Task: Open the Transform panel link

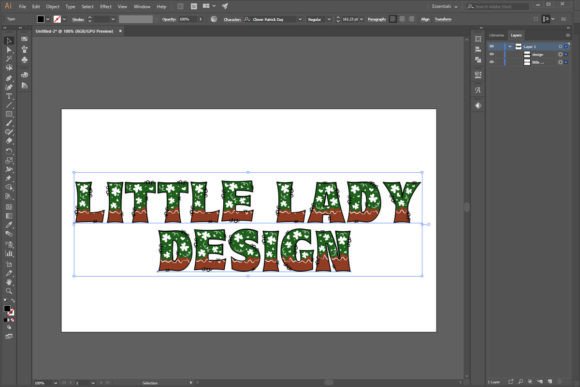Action: pyautogui.click(x=443, y=19)
